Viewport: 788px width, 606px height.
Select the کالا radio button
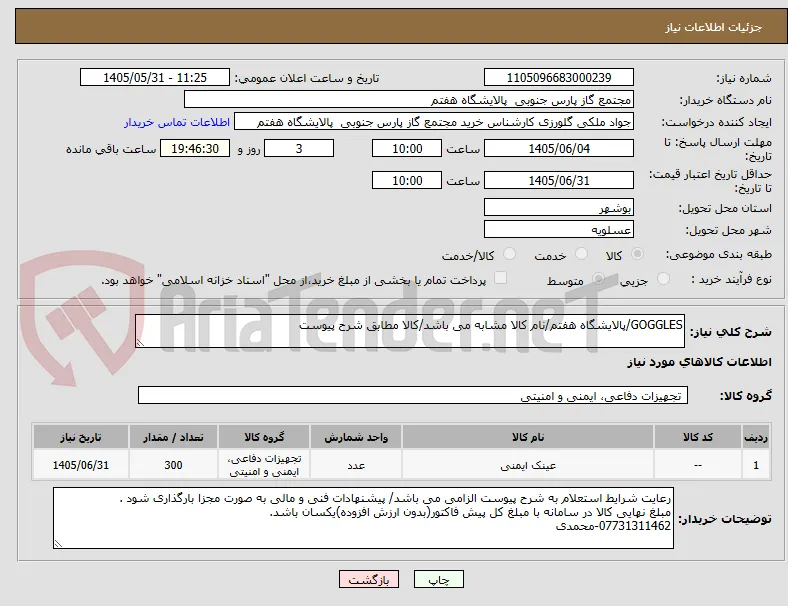[637, 254]
